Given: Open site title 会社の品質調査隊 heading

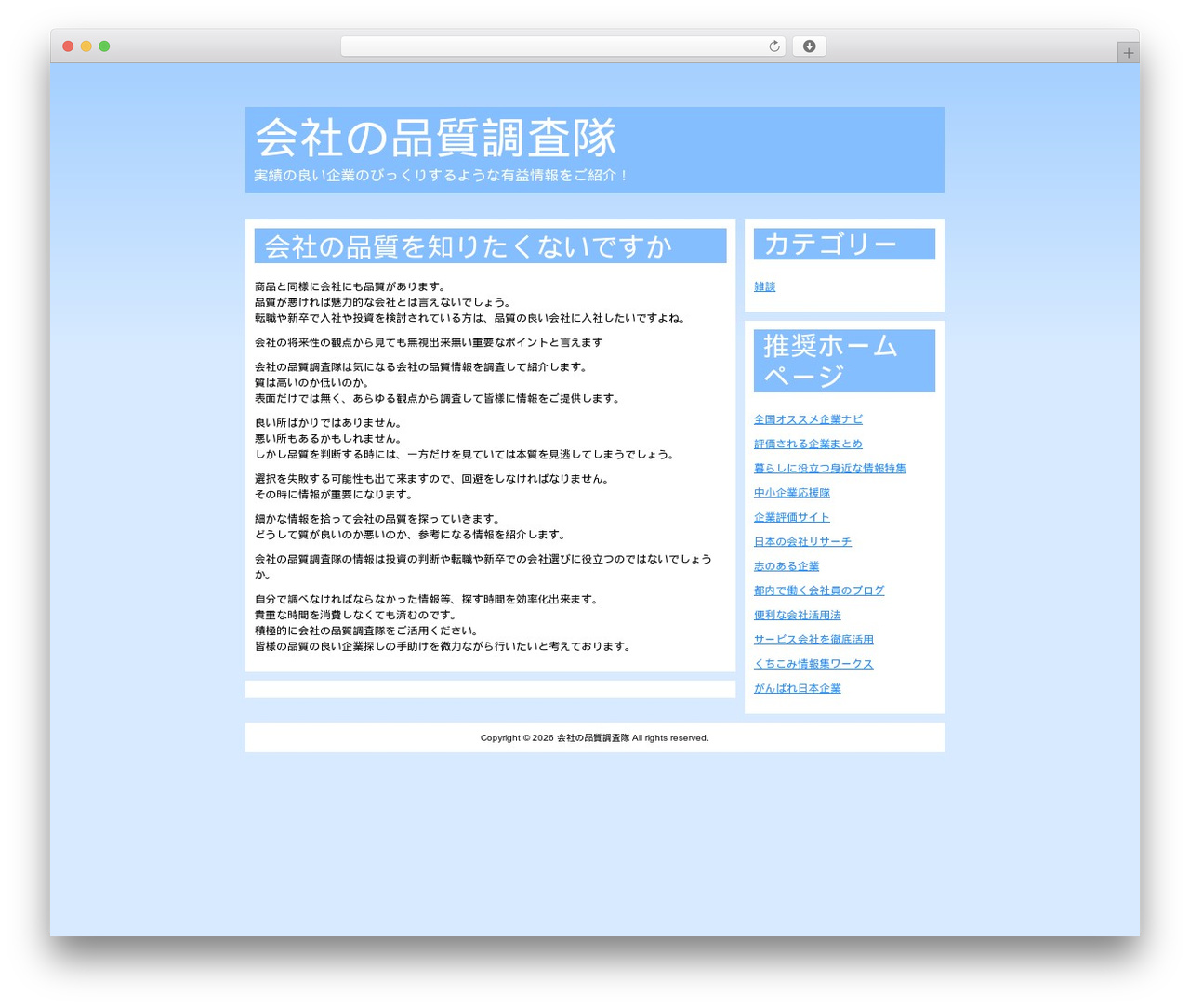Looking at the screenshot, I should 435,138.
